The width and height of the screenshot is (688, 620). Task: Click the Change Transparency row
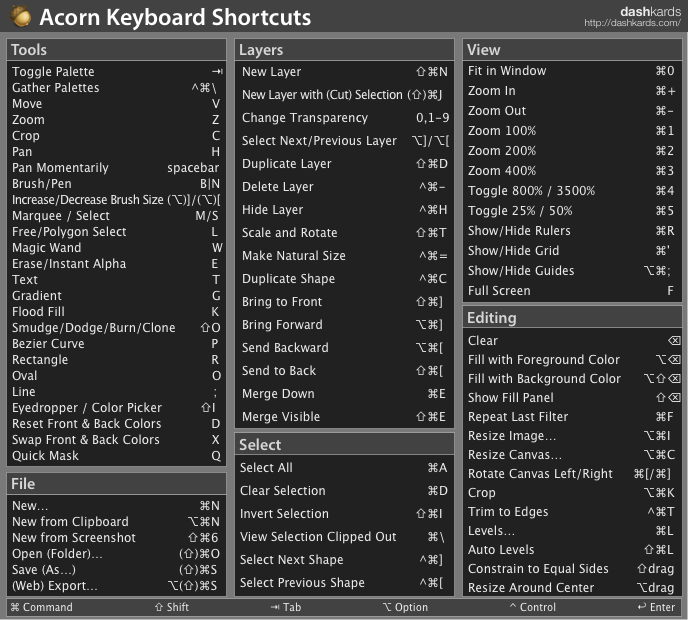[x=344, y=118]
